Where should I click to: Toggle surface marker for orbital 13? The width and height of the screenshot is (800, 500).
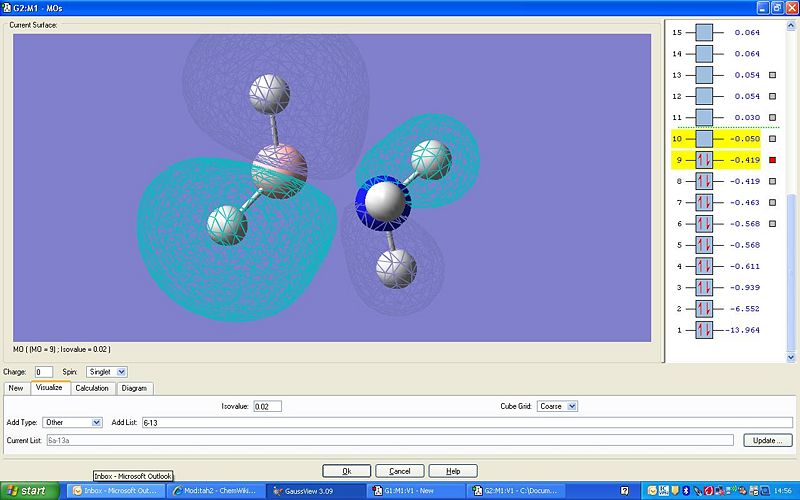click(772, 75)
